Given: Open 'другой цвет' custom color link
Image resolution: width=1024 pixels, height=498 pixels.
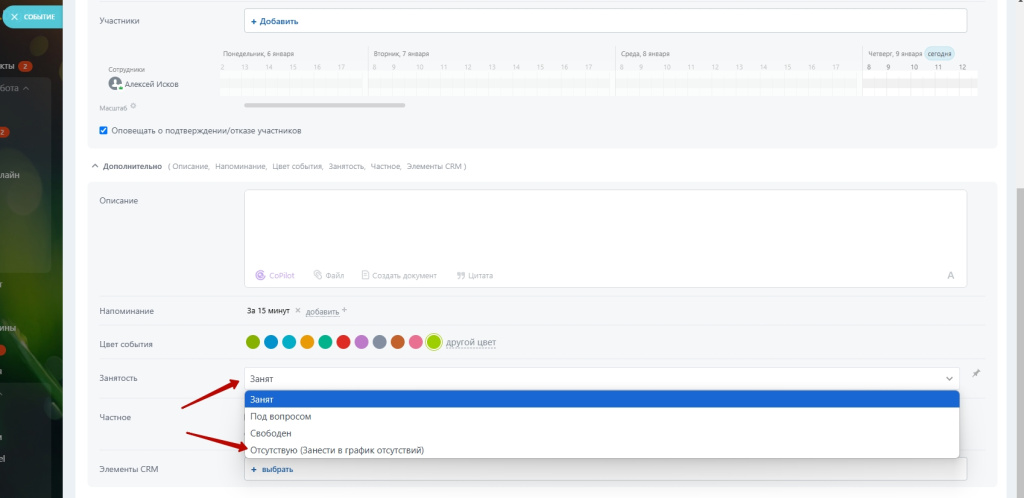Looking at the screenshot, I should [x=471, y=343].
